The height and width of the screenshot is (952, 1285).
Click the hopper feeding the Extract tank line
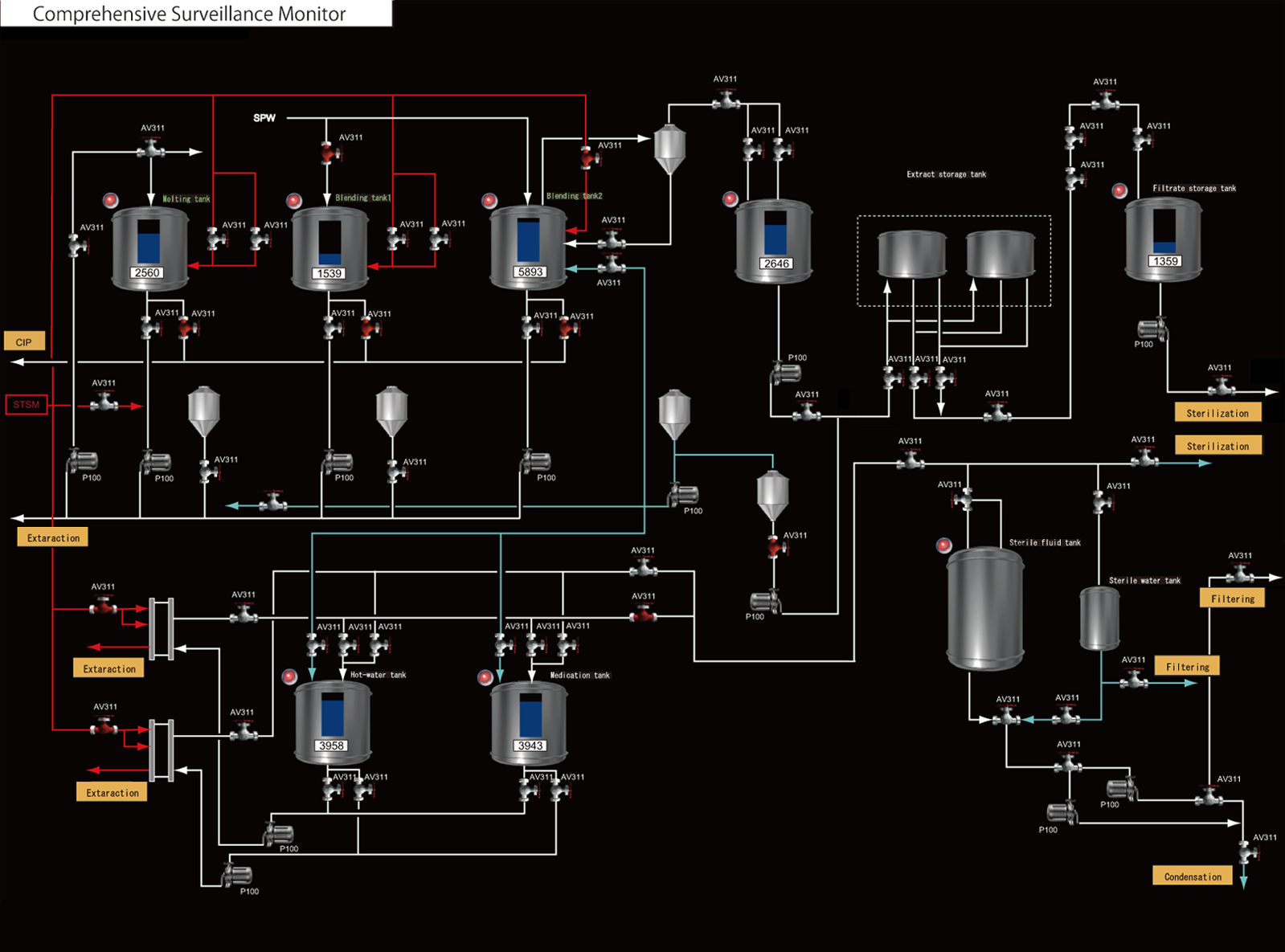[x=669, y=149]
